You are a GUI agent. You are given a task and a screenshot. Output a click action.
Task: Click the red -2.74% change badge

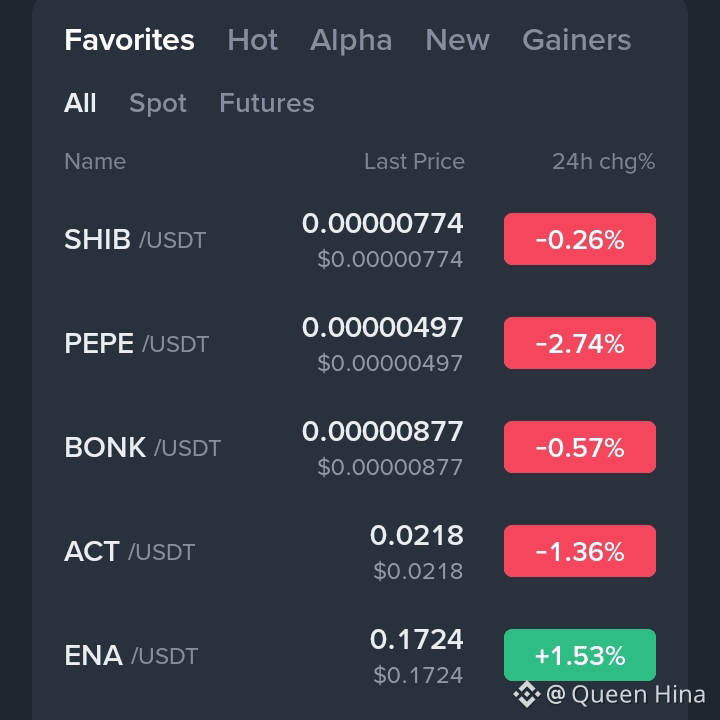[x=580, y=344]
